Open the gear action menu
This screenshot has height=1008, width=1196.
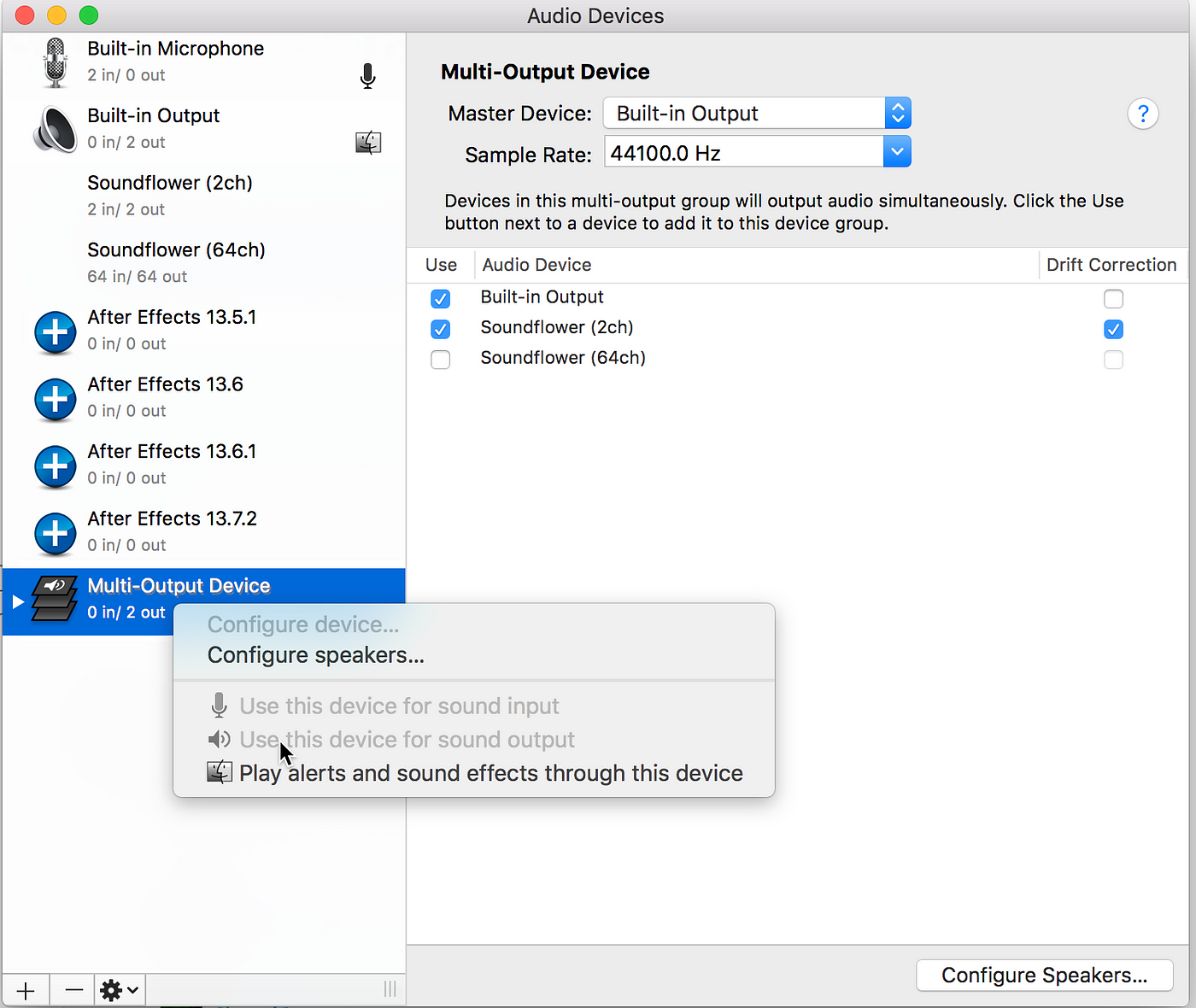pos(120,990)
